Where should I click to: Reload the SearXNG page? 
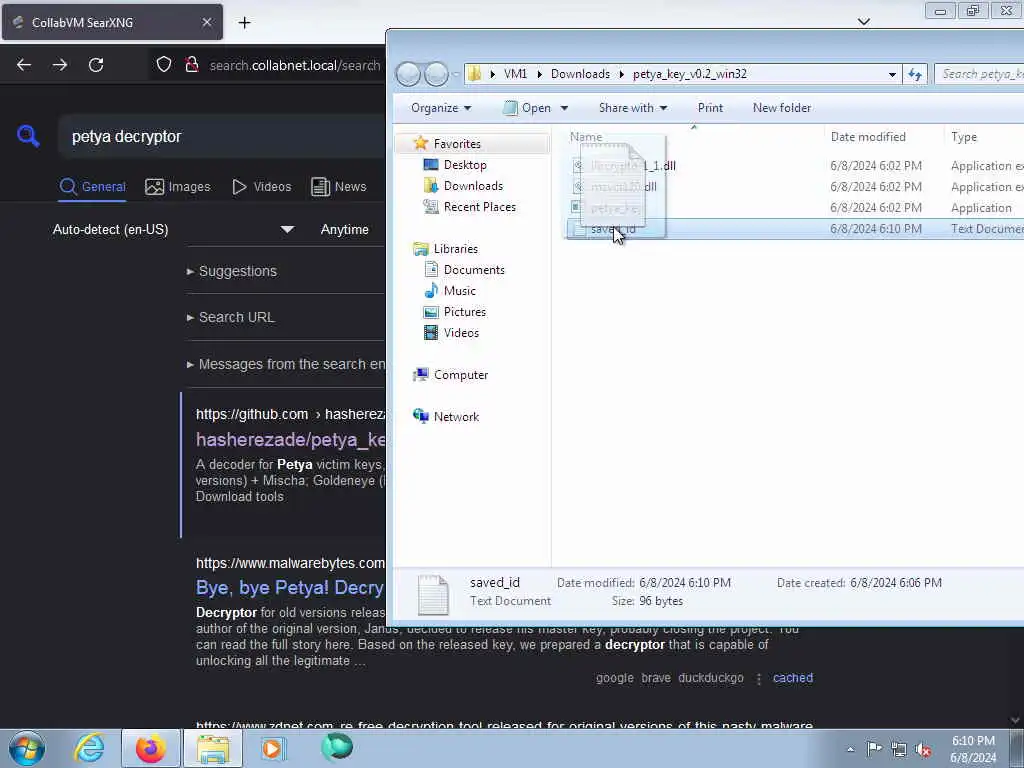pos(96,65)
